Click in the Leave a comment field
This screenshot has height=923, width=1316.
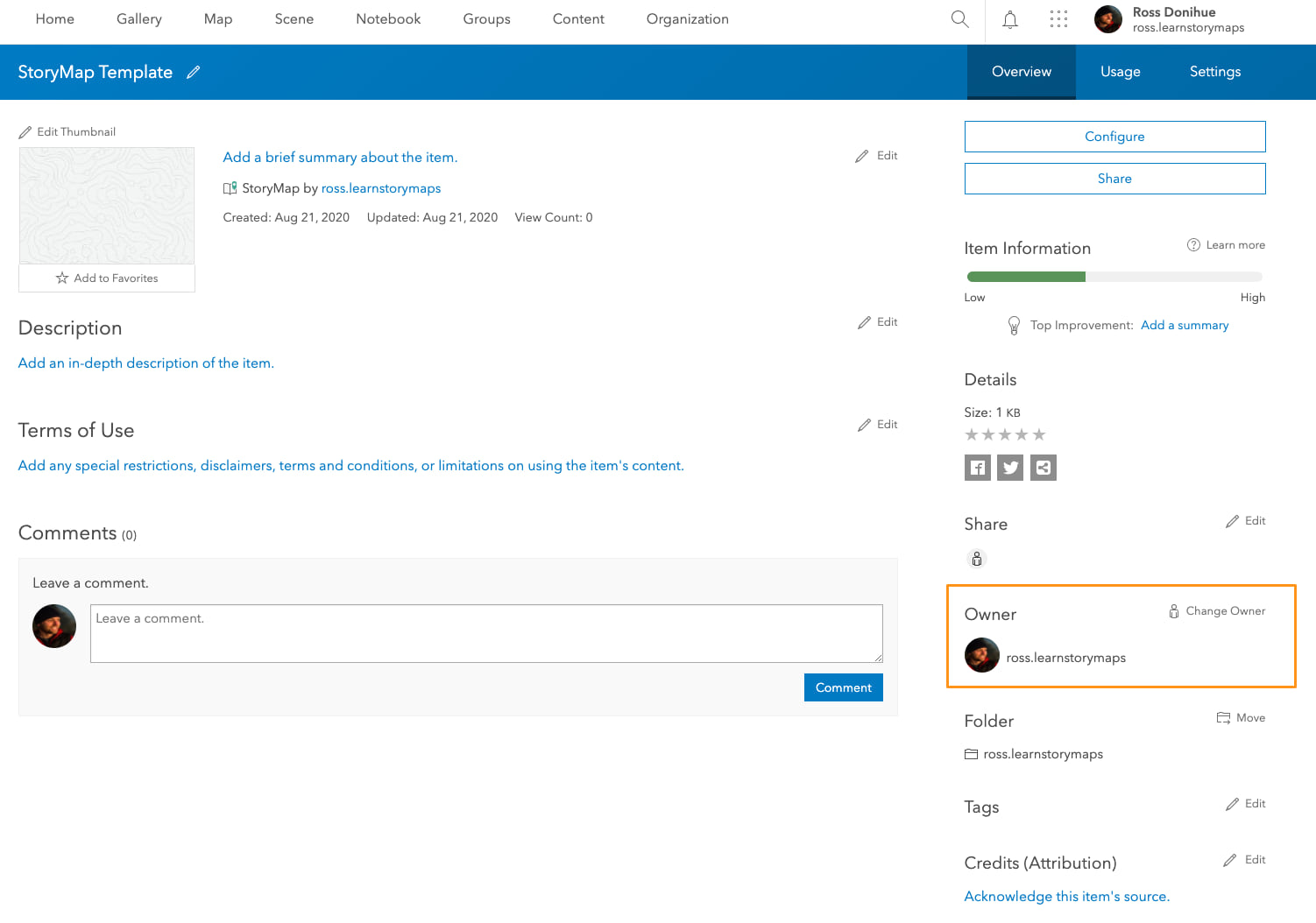click(486, 633)
